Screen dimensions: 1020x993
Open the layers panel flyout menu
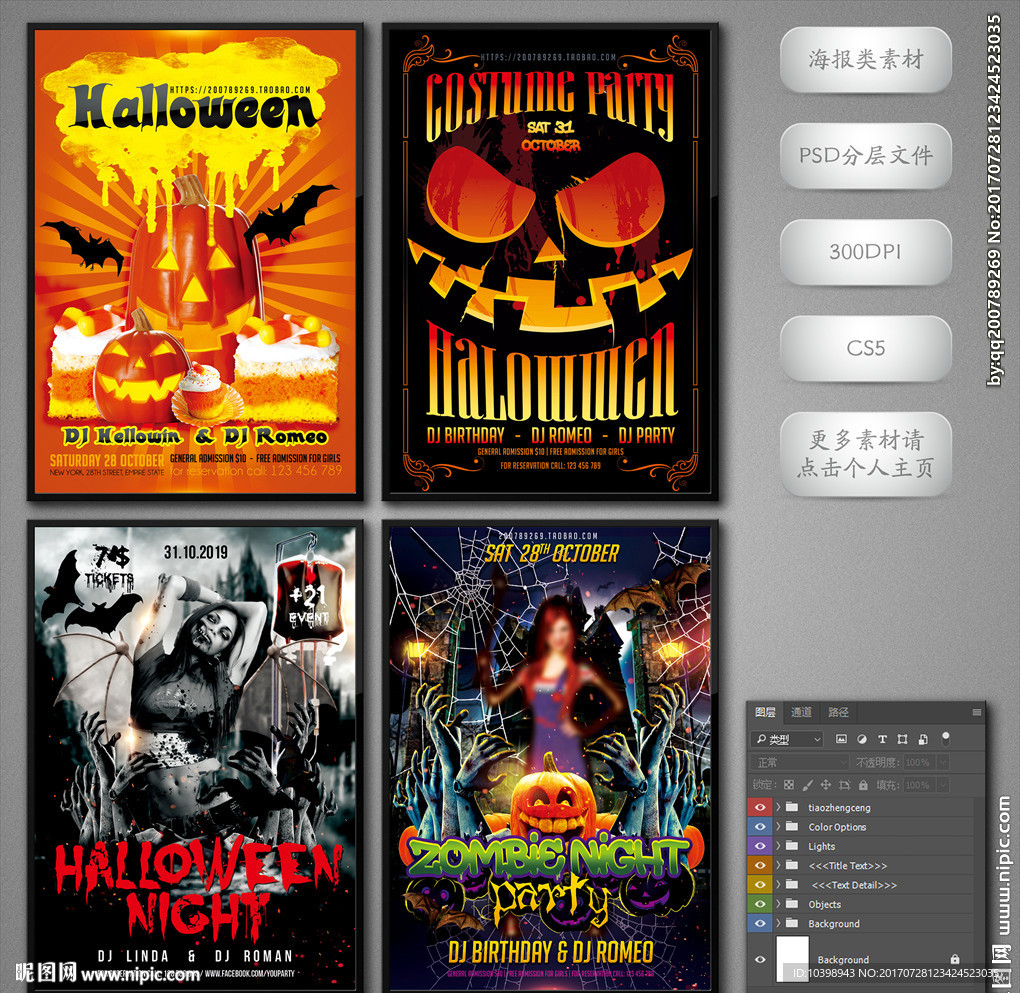(976, 713)
